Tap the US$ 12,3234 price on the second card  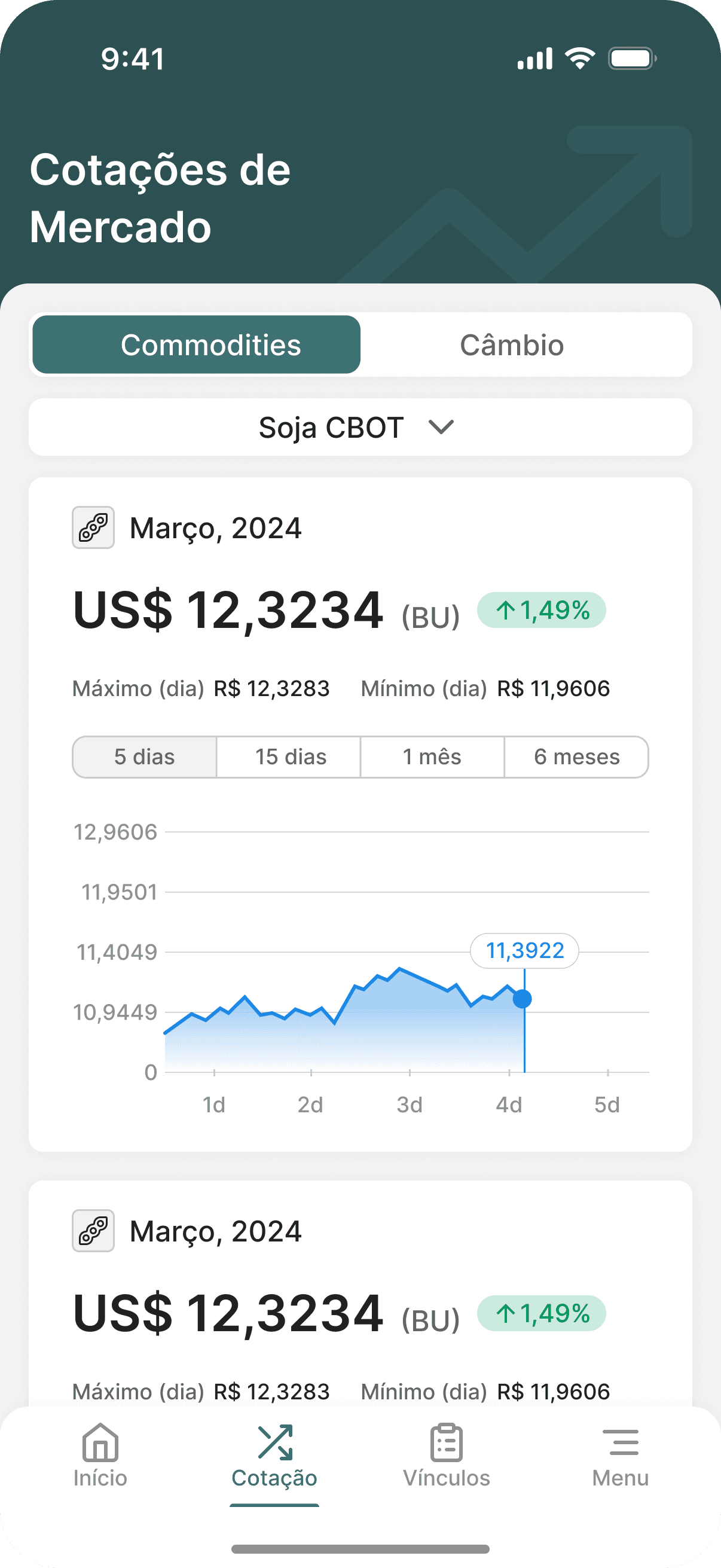click(228, 1312)
